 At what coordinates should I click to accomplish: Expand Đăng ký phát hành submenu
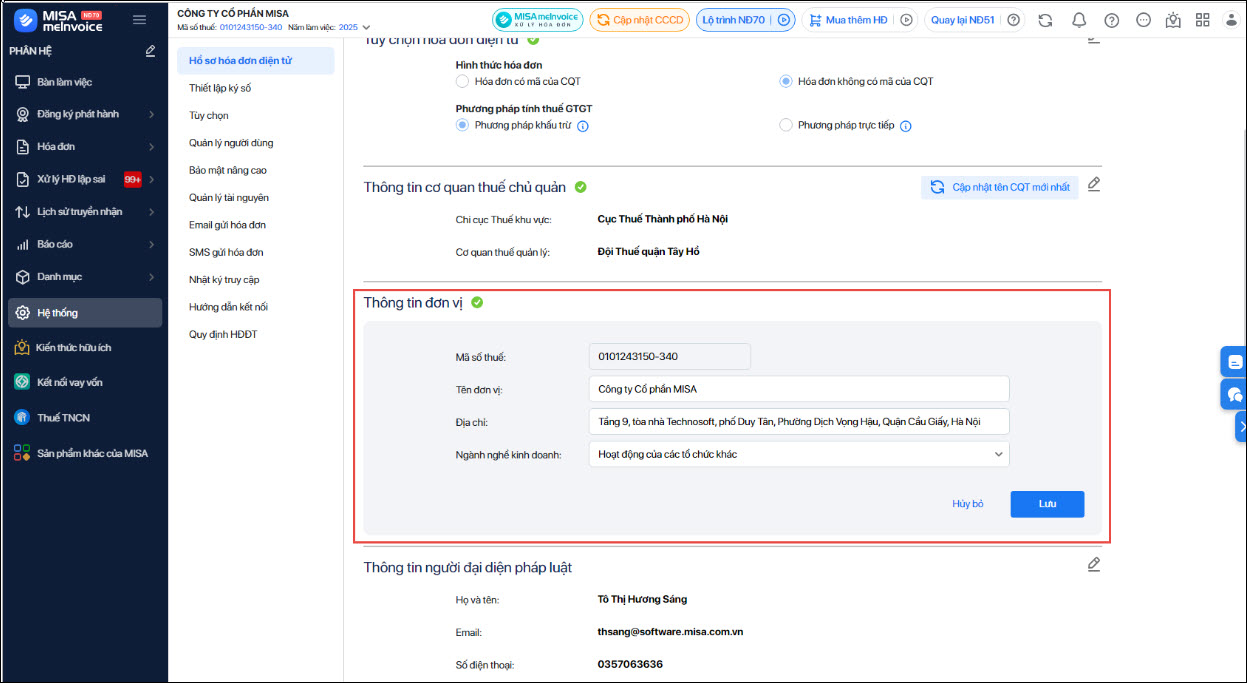pyautogui.click(x=151, y=115)
